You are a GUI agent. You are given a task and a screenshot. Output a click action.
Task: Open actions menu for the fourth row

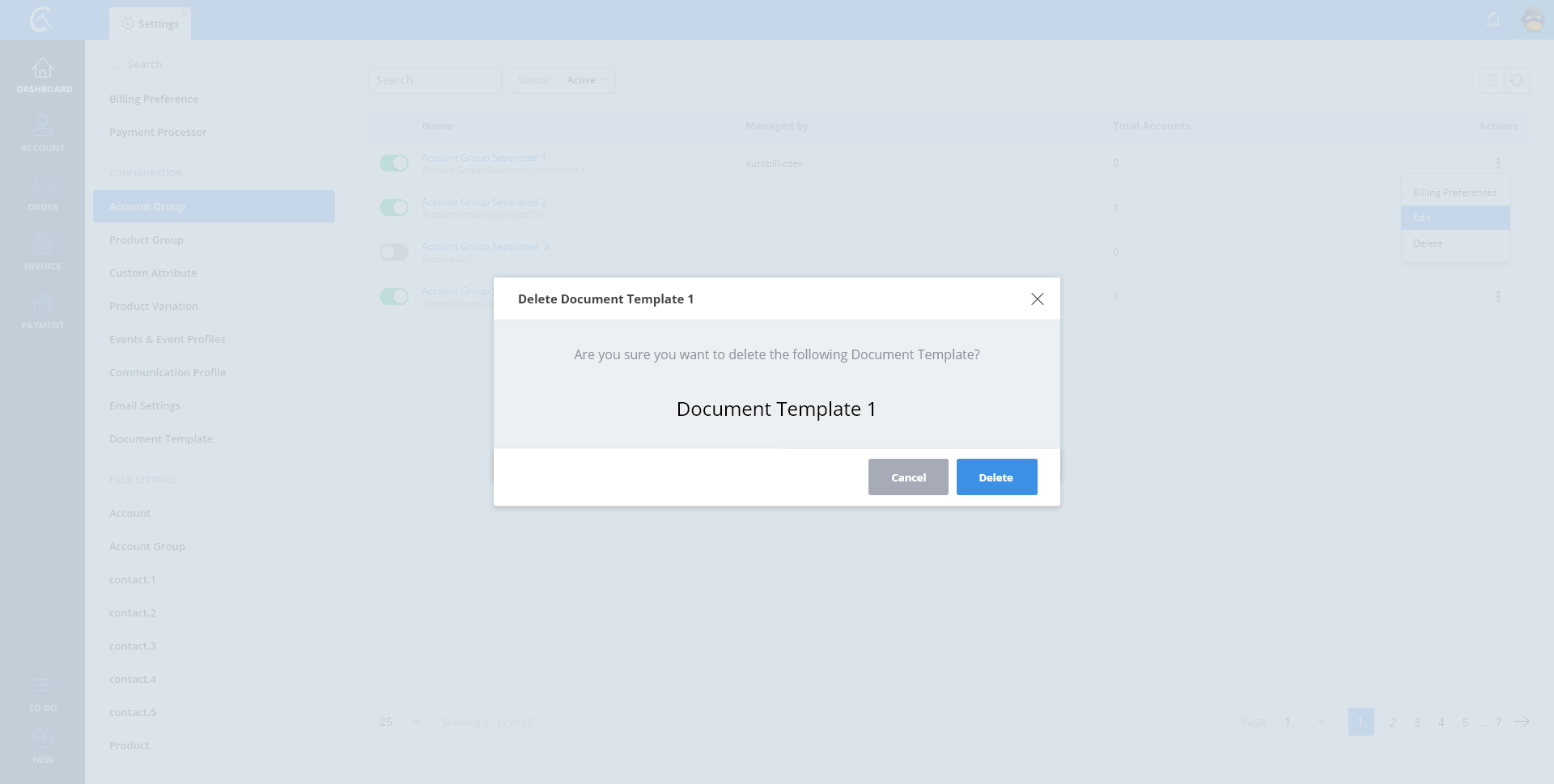click(x=1497, y=297)
